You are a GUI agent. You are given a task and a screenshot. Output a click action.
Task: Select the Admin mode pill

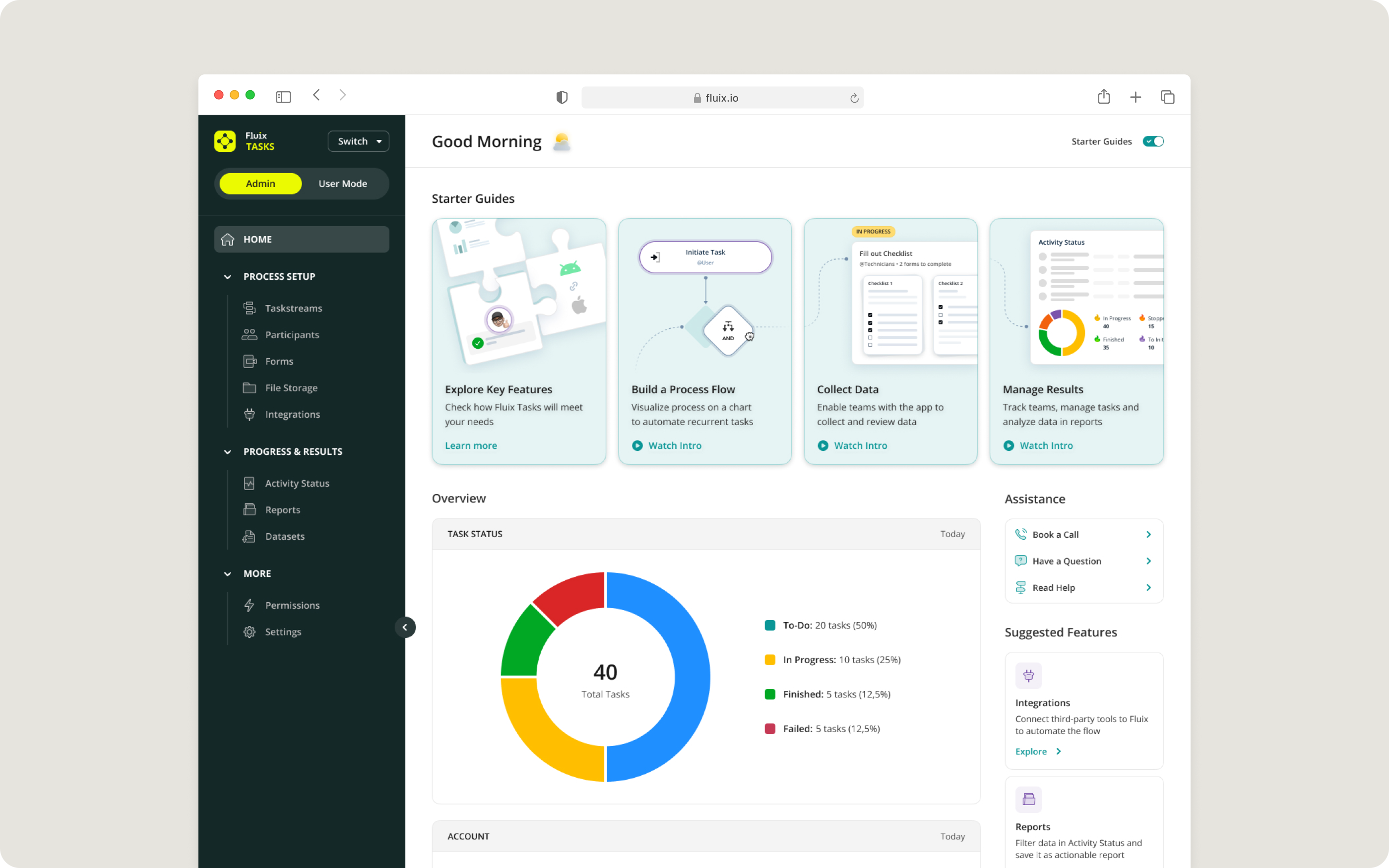tap(260, 184)
